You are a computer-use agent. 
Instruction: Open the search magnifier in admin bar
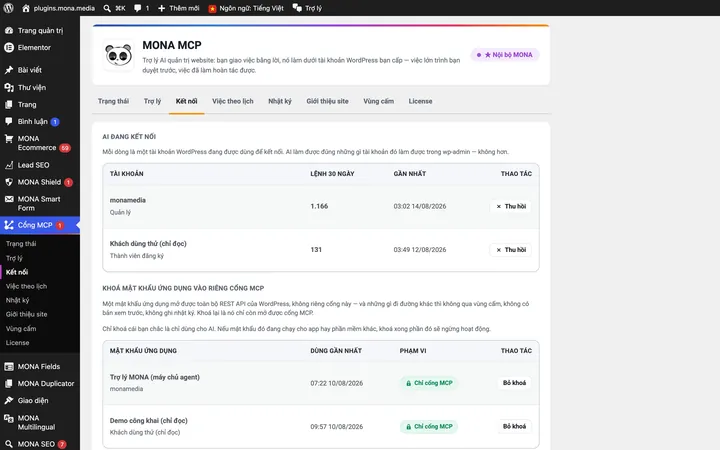[x=107, y=8]
